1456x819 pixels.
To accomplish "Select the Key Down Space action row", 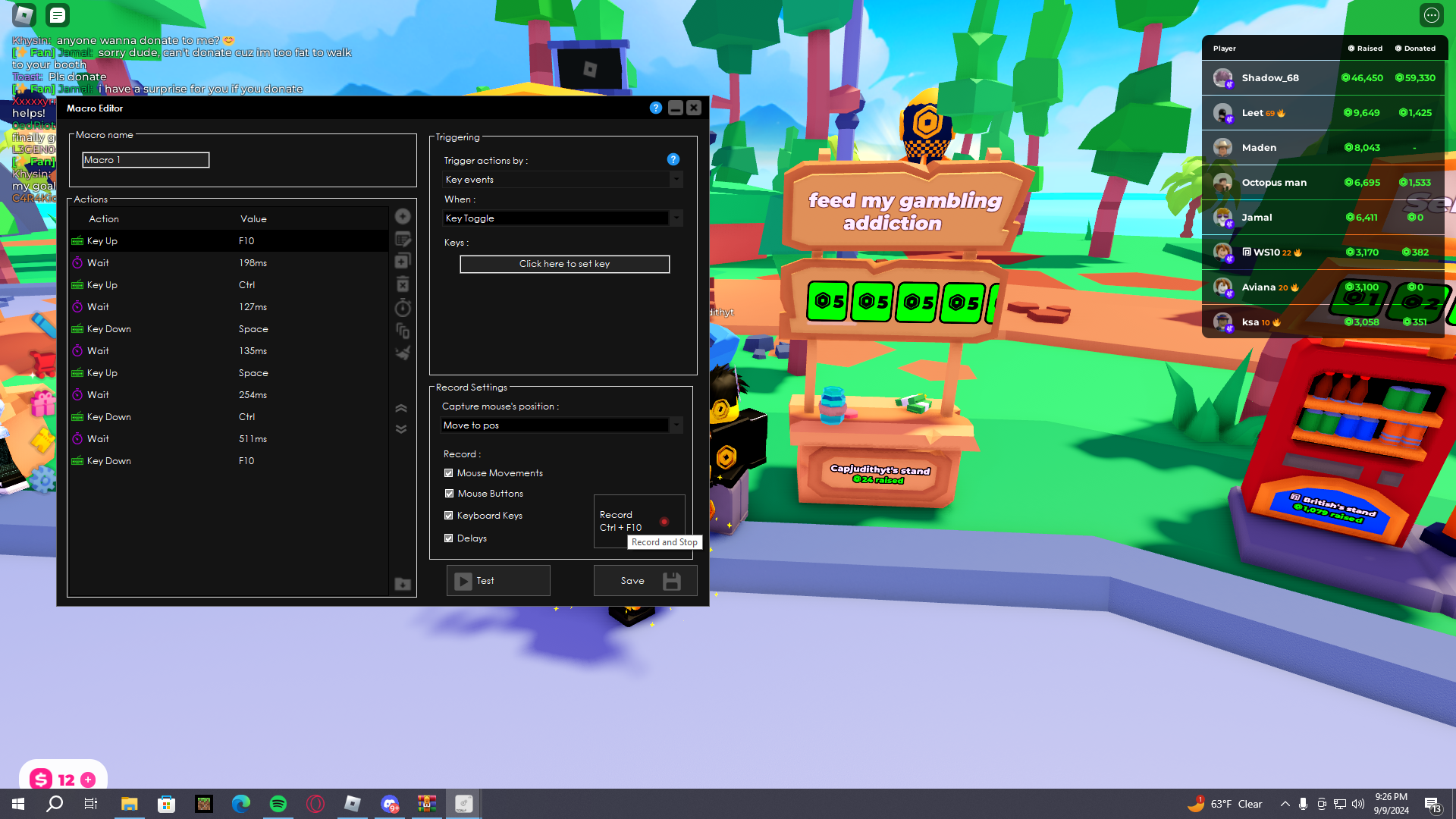I will tap(227, 329).
